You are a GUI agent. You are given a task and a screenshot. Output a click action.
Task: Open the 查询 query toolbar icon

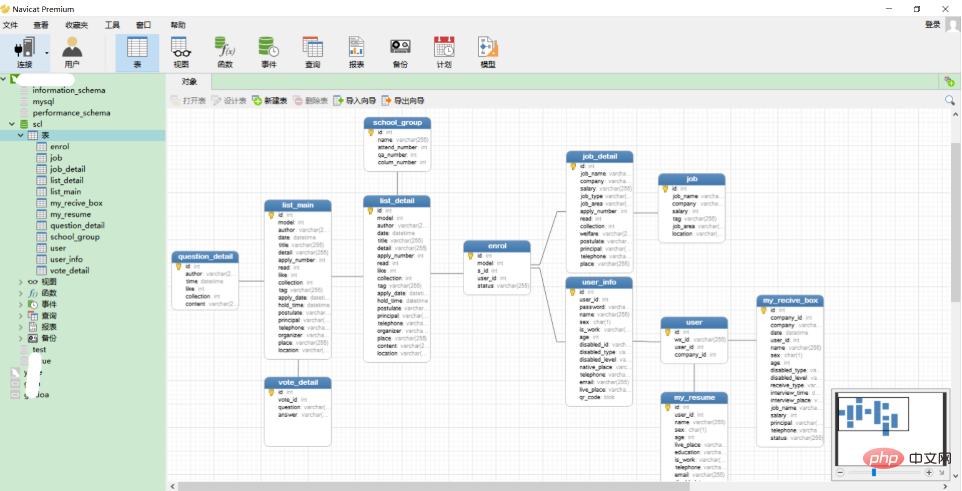coord(312,53)
